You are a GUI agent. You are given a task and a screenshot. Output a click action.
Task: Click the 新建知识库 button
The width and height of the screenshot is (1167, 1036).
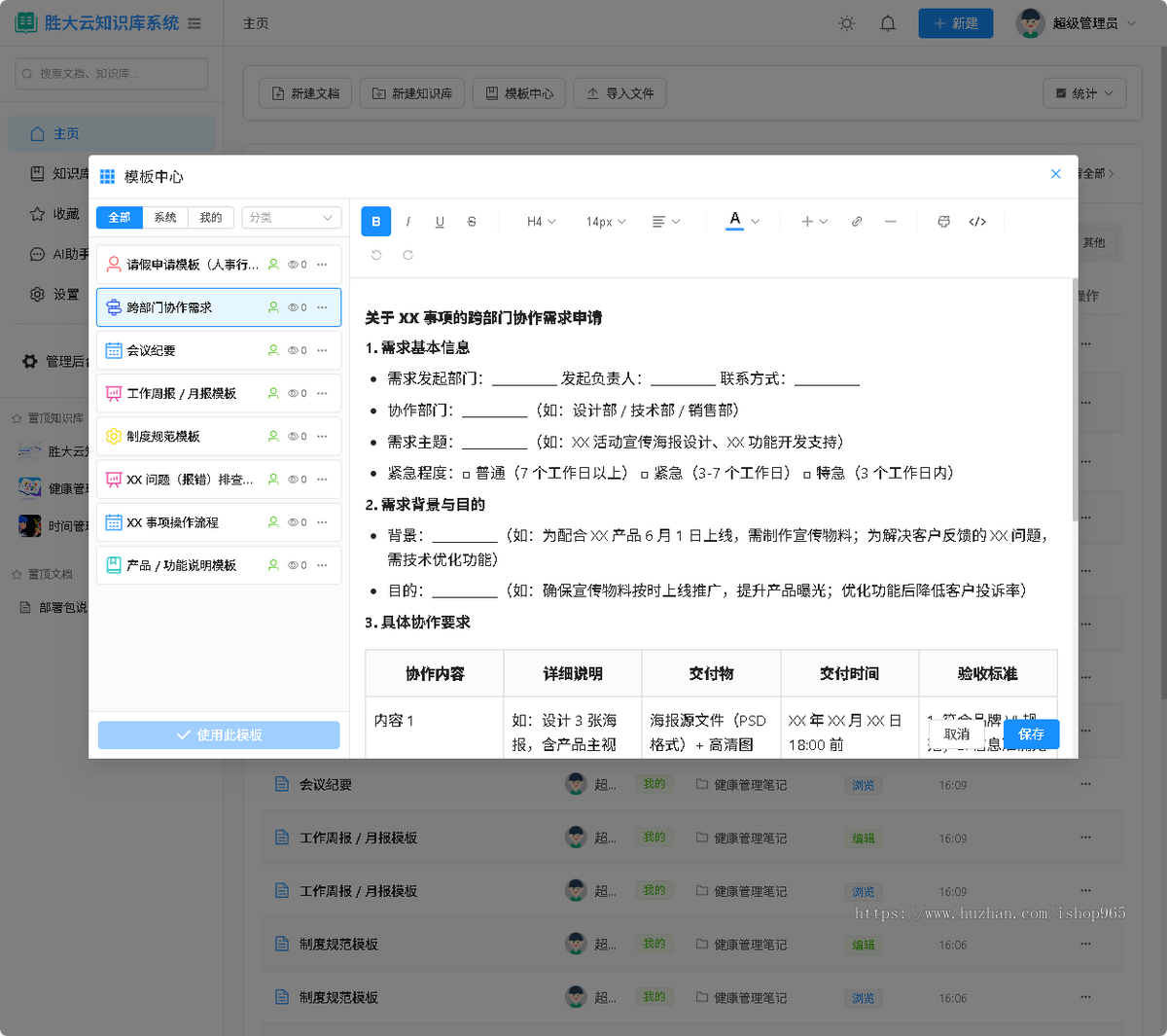pyautogui.click(x=412, y=93)
